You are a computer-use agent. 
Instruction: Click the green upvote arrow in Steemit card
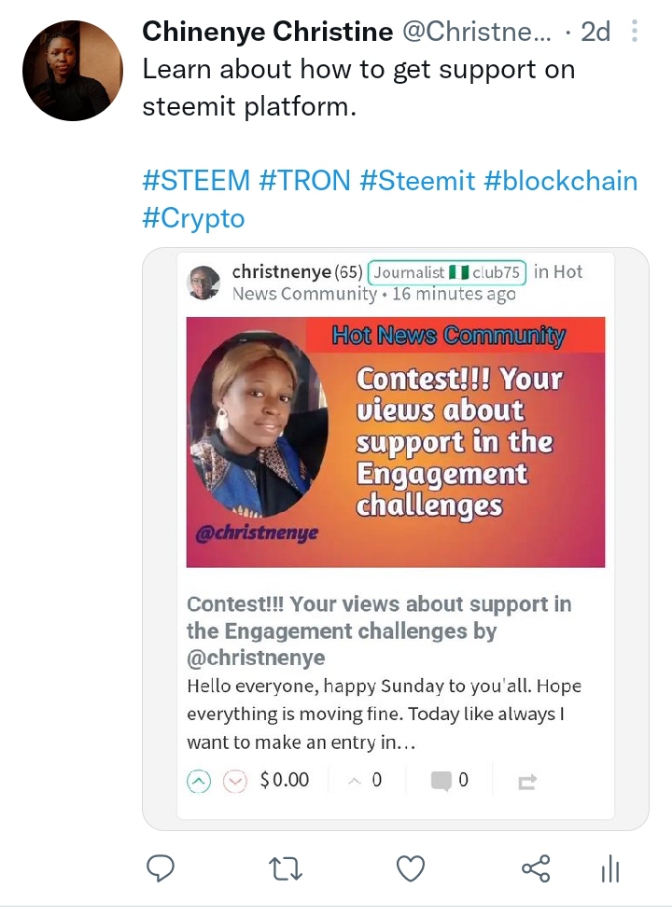(x=198, y=781)
